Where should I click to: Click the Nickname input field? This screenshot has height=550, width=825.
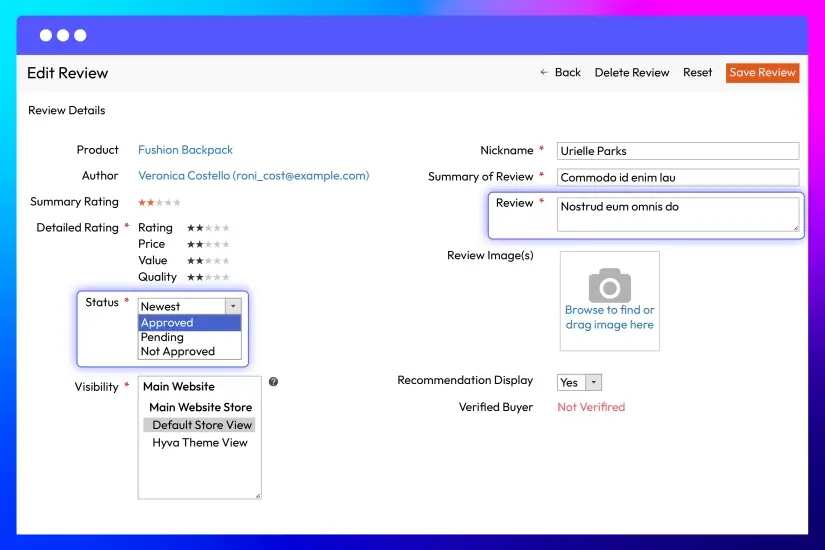(x=678, y=151)
